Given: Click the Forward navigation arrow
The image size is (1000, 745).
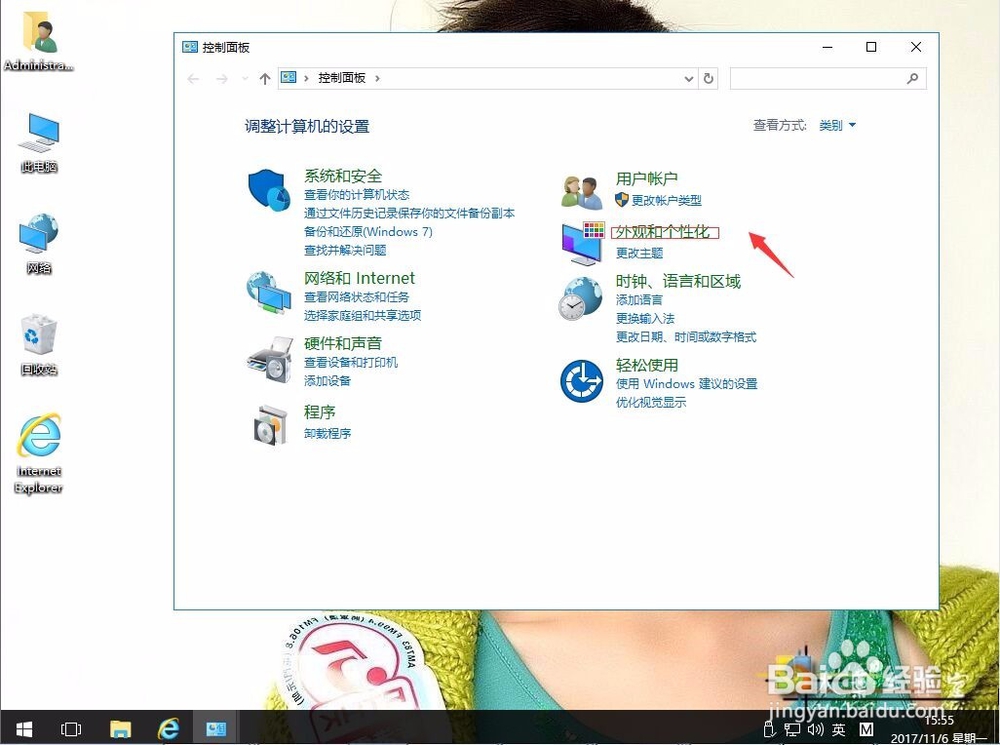Looking at the screenshot, I should [221, 78].
